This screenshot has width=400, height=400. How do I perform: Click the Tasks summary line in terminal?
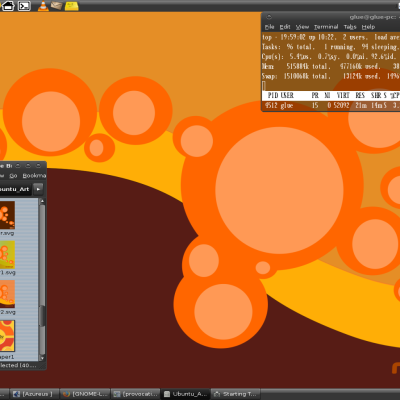(331, 47)
